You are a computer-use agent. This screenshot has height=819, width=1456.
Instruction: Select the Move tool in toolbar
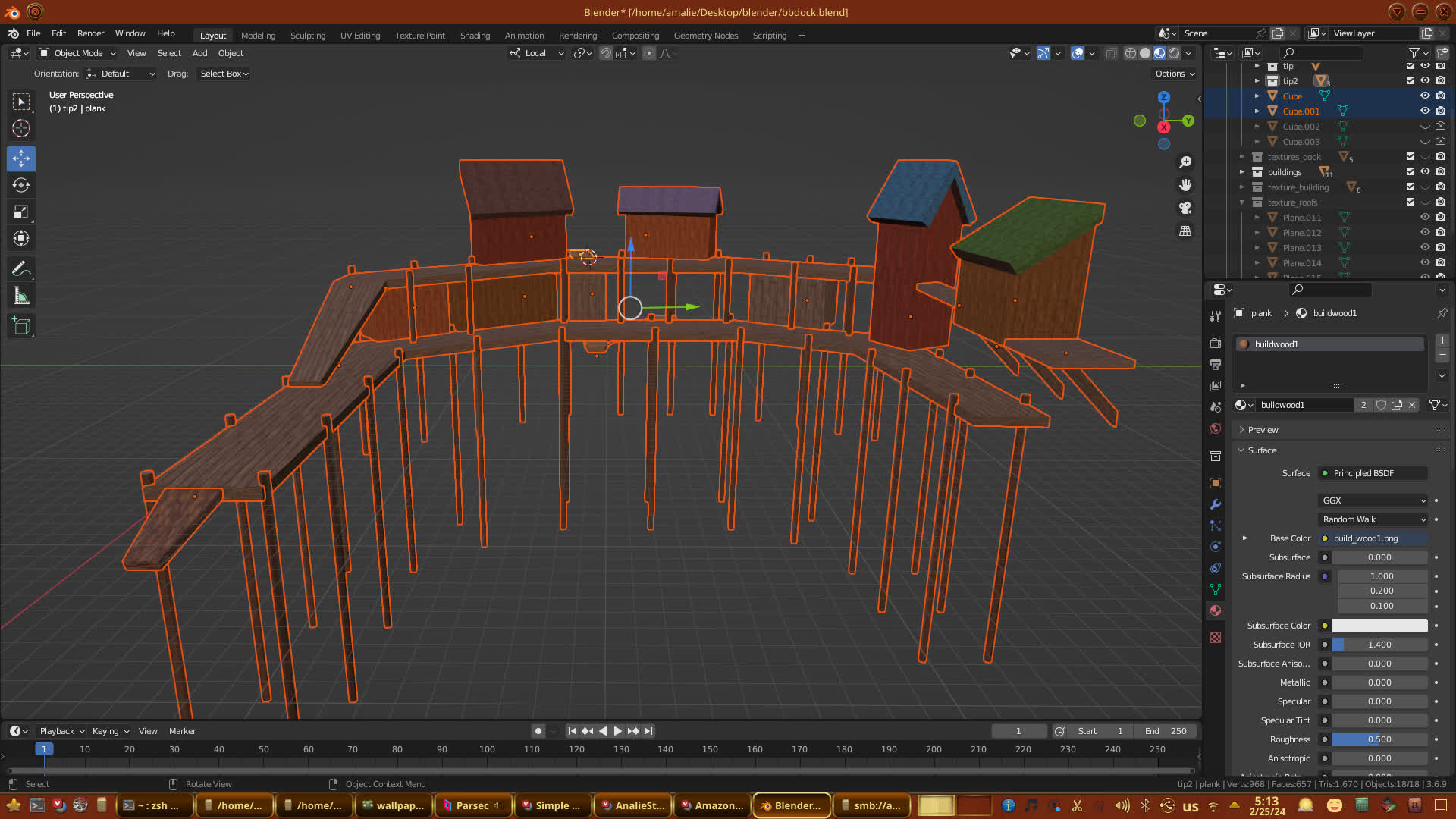click(21, 158)
